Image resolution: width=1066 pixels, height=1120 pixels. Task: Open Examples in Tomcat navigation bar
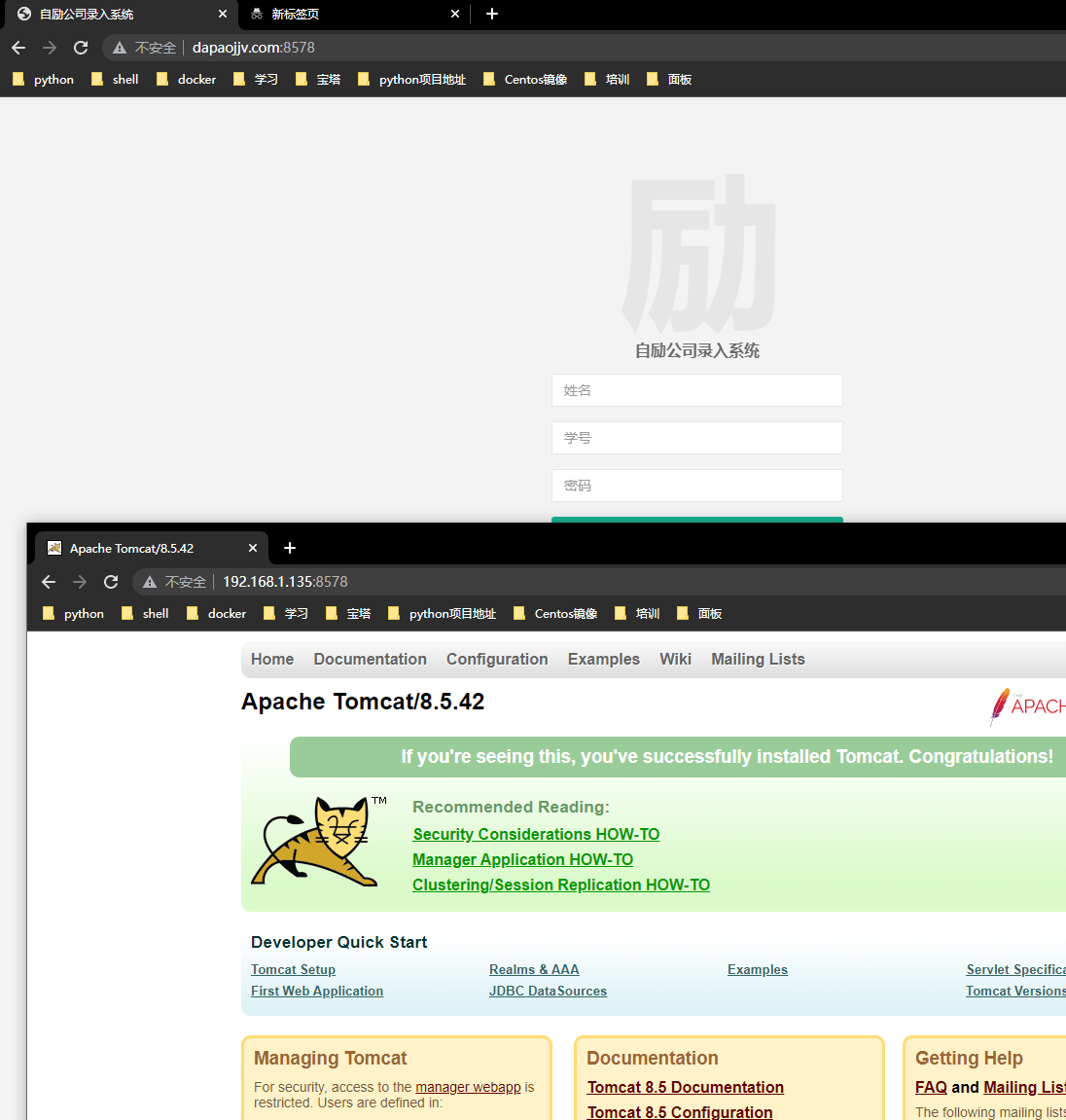tap(603, 660)
